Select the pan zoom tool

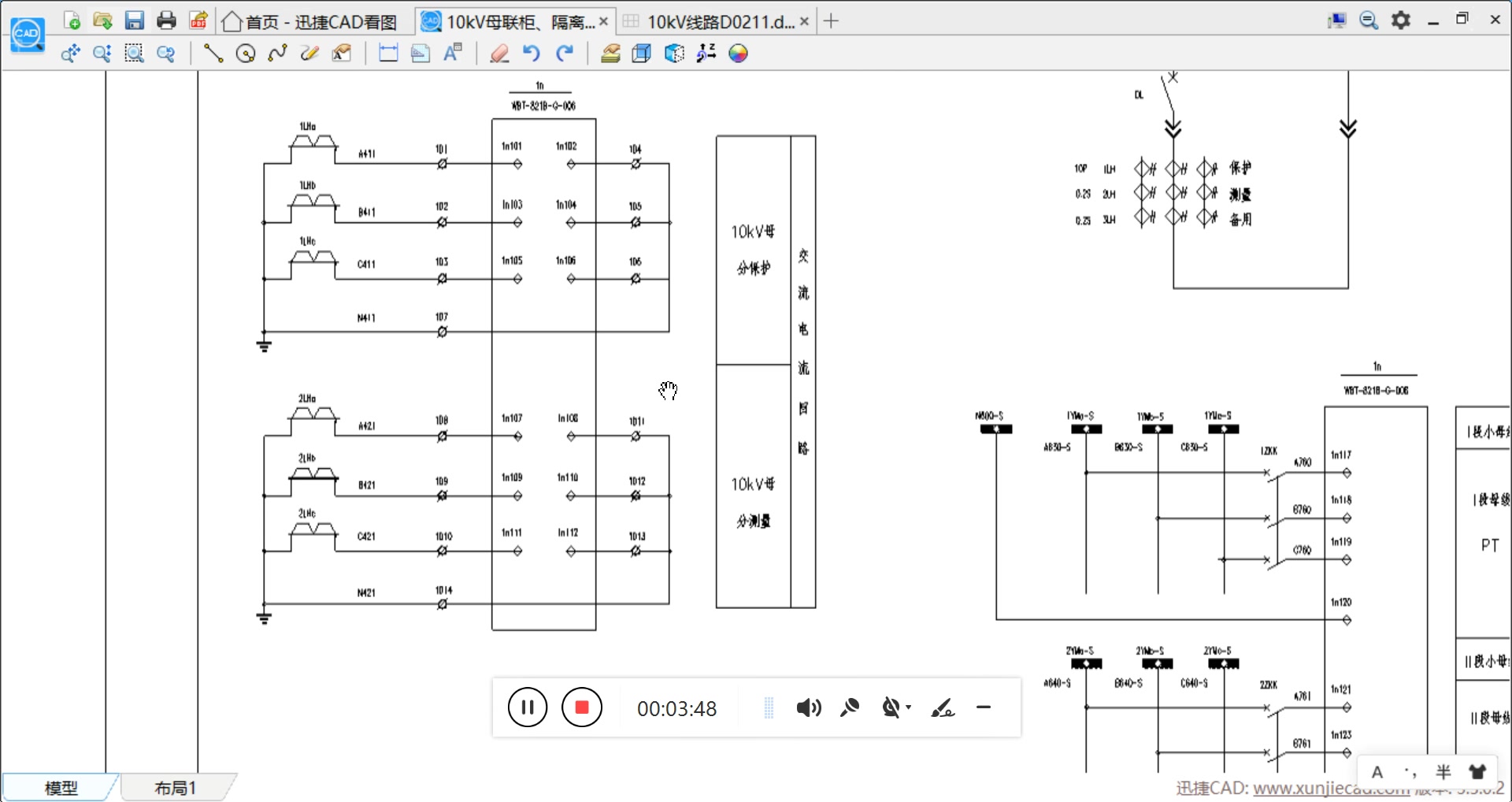tap(71, 54)
